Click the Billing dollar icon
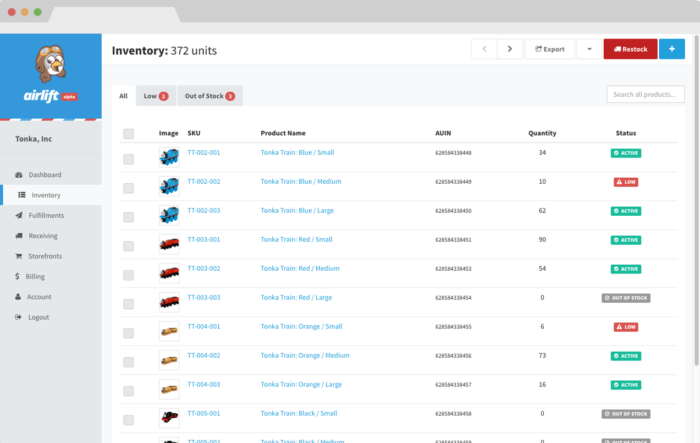The width and height of the screenshot is (700, 443). 18,276
